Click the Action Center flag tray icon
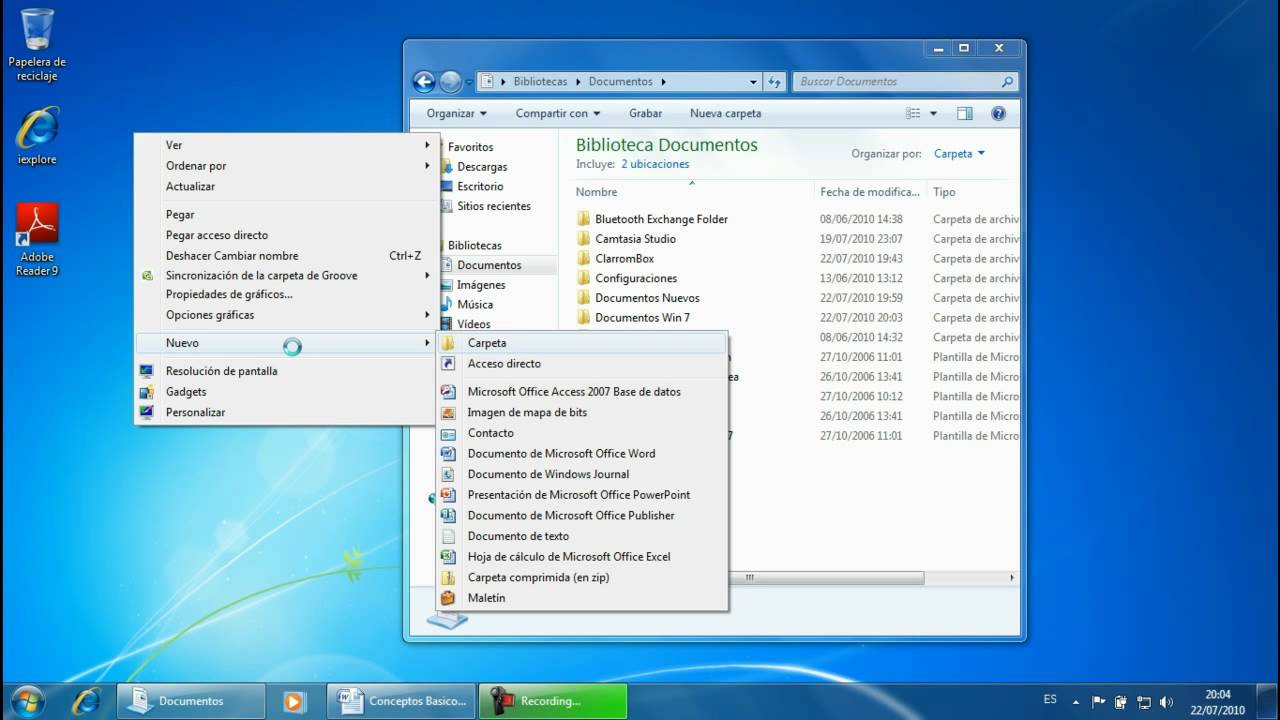The image size is (1280, 720). point(1099,701)
